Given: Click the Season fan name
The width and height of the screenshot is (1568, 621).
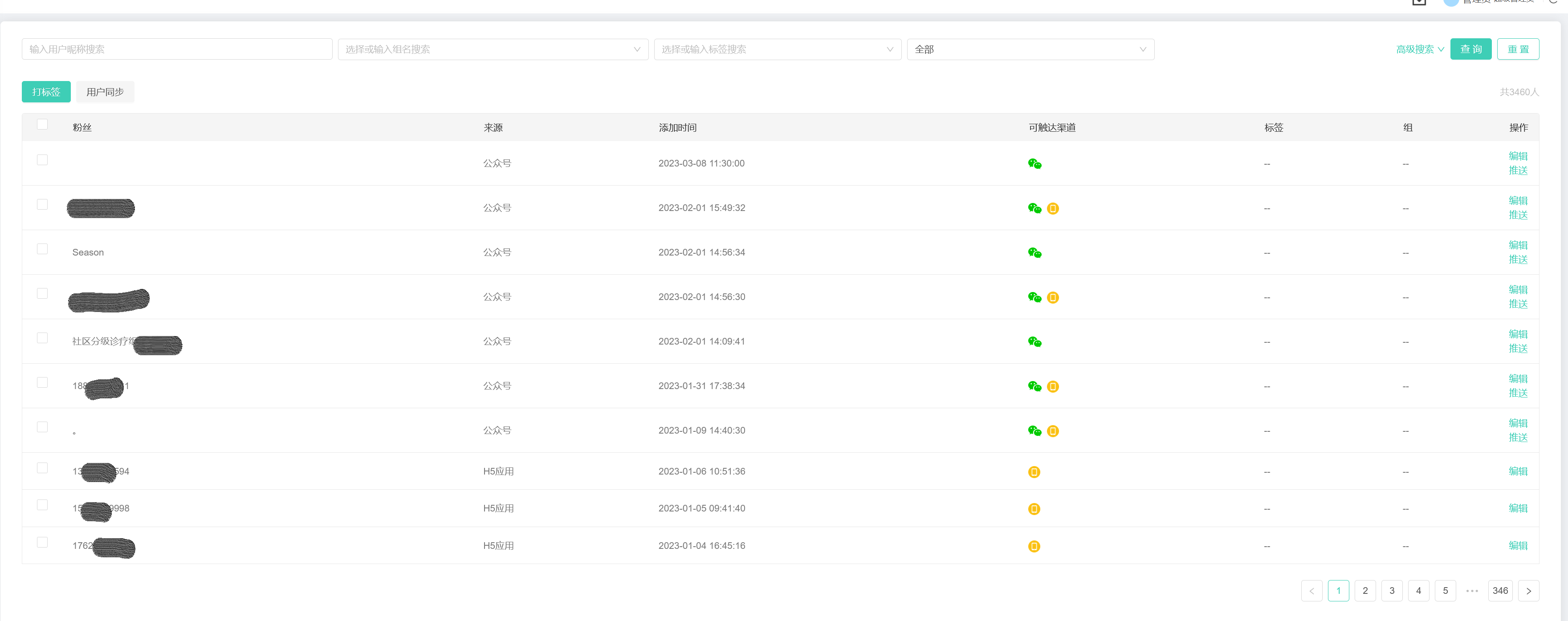Looking at the screenshot, I should tap(88, 252).
